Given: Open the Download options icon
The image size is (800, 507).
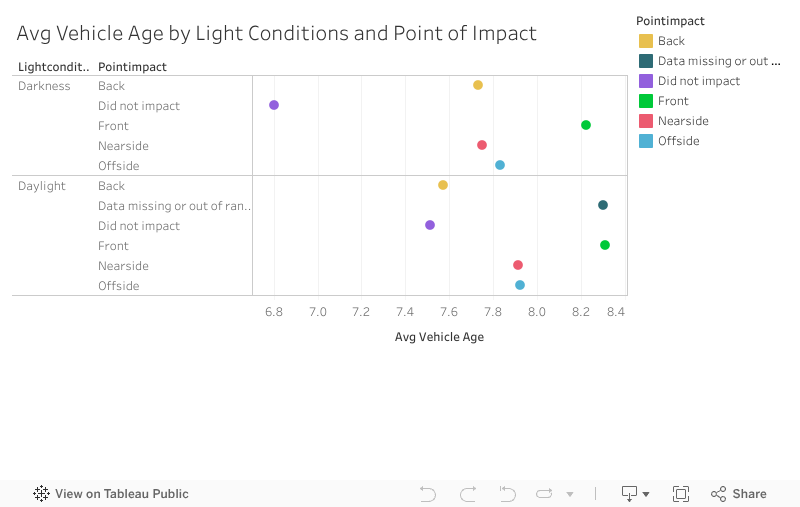Looking at the screenshot, I should [635, 494].
